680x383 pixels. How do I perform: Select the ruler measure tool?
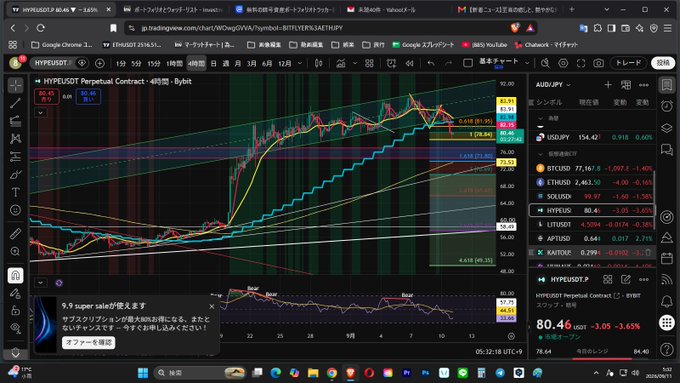[15, 233]
